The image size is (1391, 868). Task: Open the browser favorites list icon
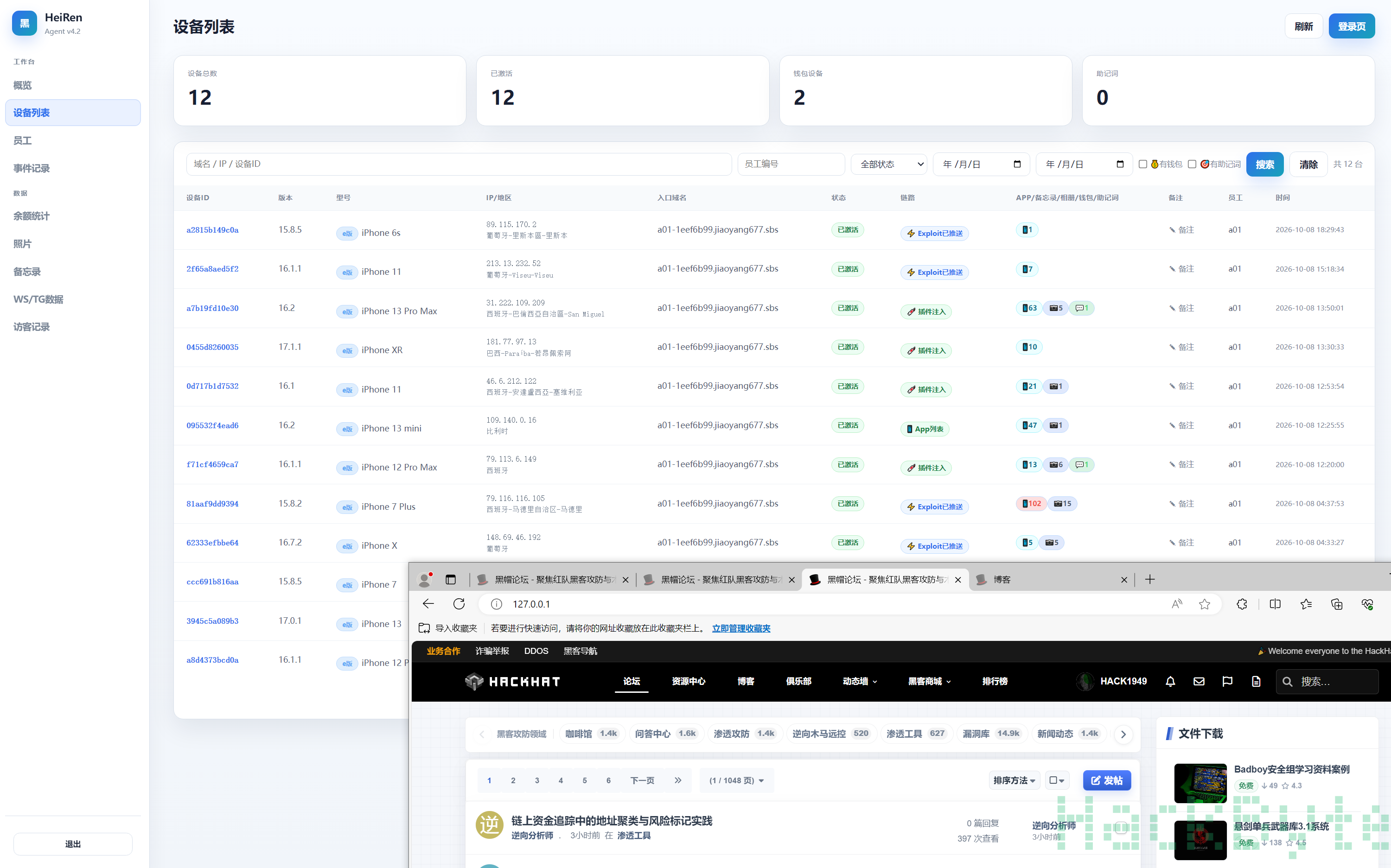[1306, 604]
